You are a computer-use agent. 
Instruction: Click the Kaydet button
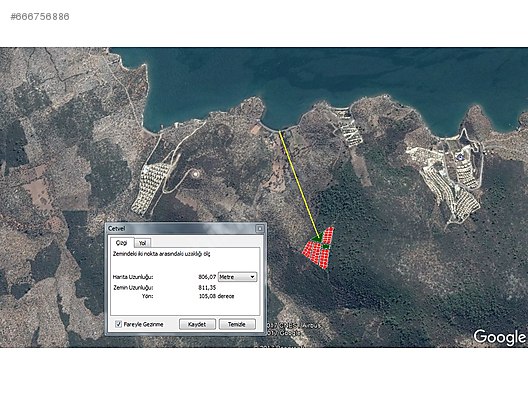[197, 324]
